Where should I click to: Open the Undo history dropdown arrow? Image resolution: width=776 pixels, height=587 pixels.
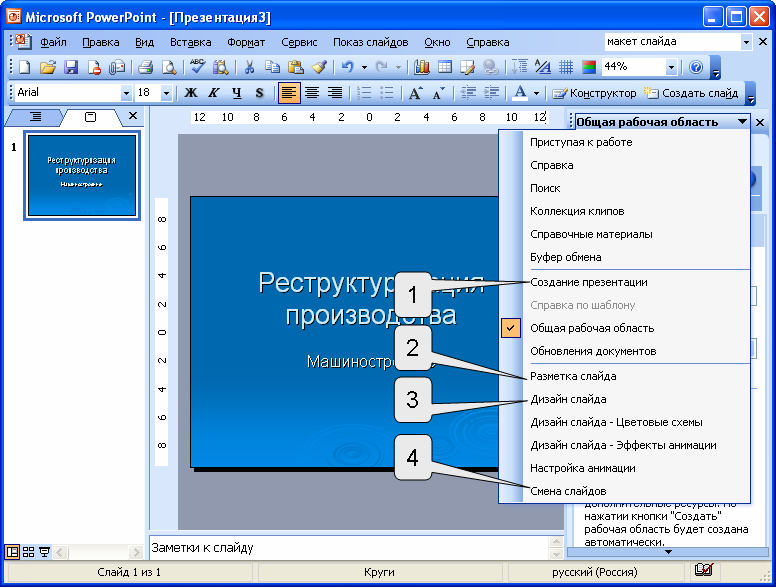click(x=364, y=67)
